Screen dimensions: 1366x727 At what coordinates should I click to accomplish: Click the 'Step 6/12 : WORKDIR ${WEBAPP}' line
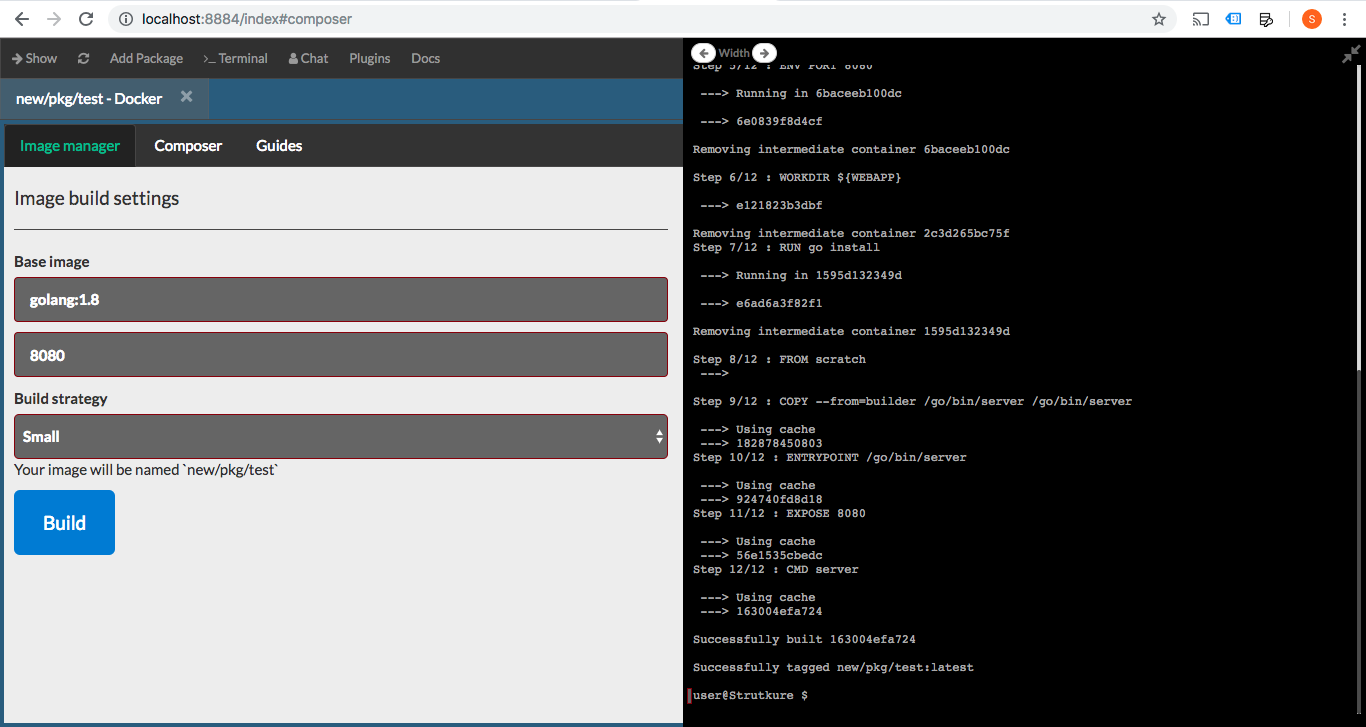797,177
